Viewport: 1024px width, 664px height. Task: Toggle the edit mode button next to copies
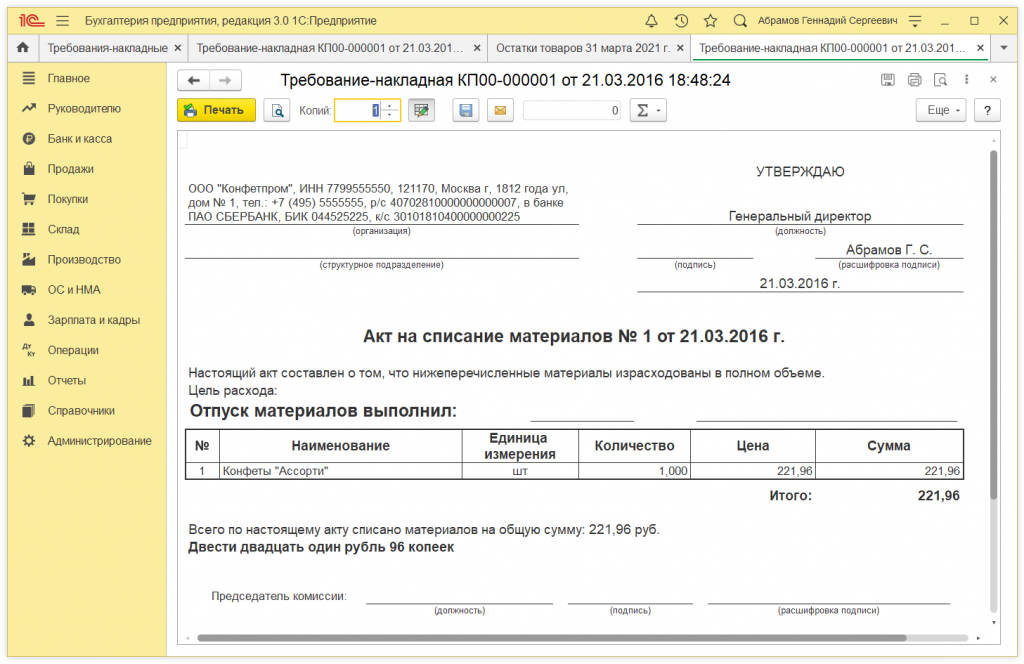[421, 111]
